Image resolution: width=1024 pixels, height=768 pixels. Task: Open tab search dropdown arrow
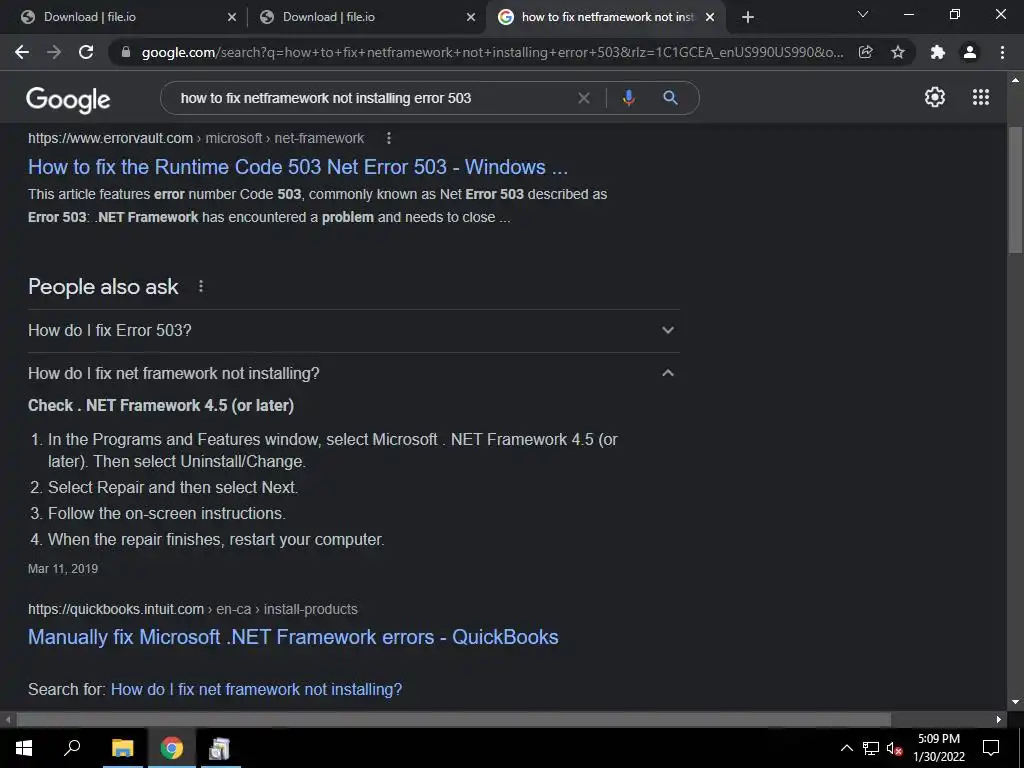(x=863, y=14)
